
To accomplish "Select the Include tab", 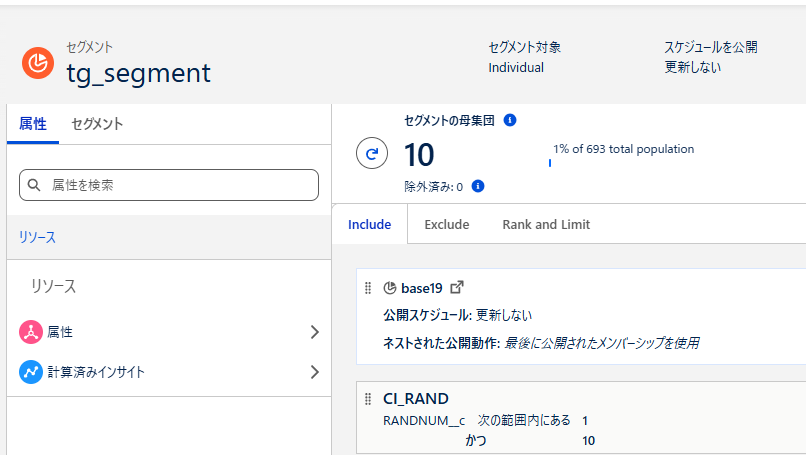I will click(369, 224).
